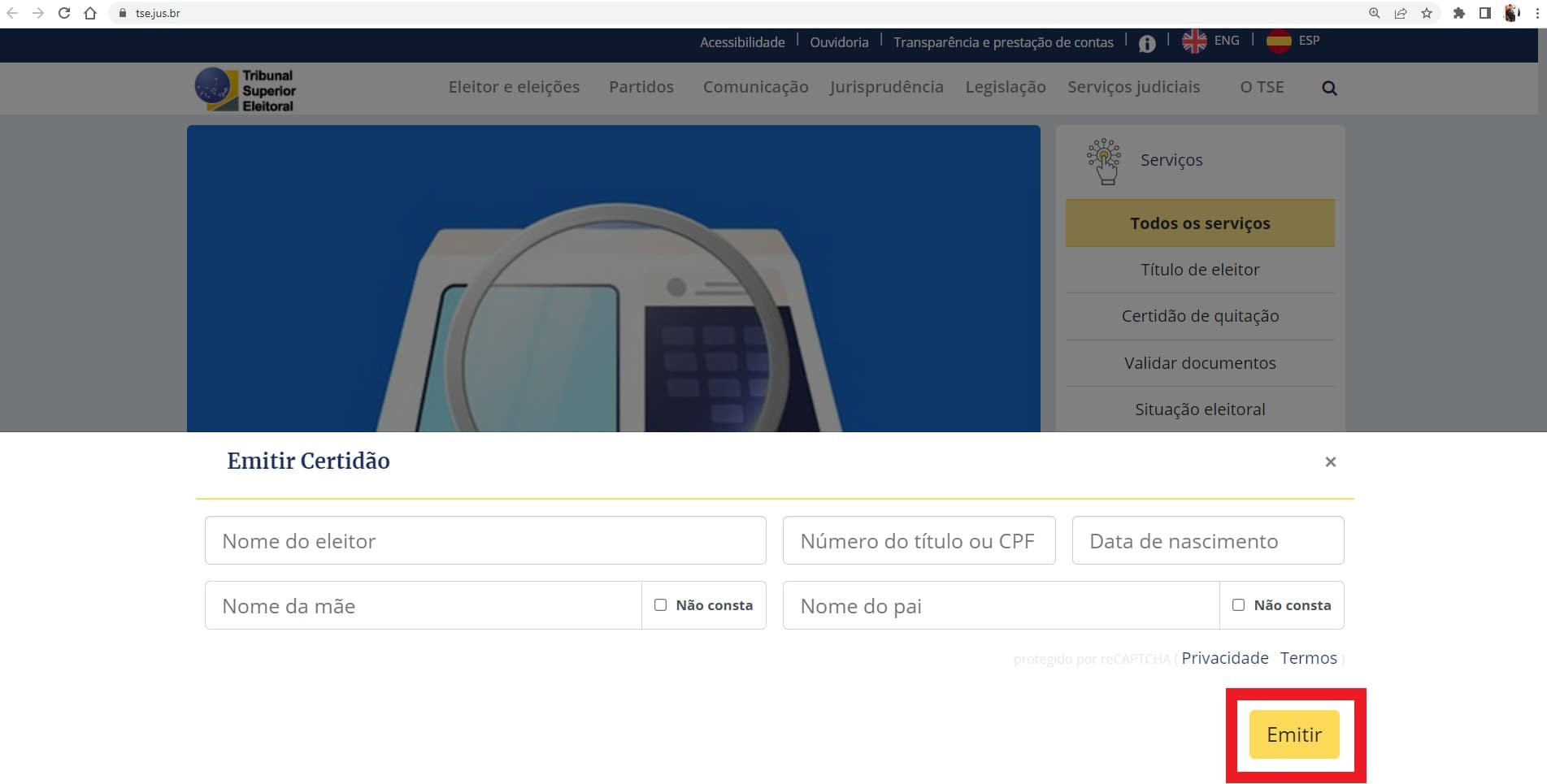Toggle the browser side panel icon
Screen dimensions: 1547x784
[x=1485, y=13]
